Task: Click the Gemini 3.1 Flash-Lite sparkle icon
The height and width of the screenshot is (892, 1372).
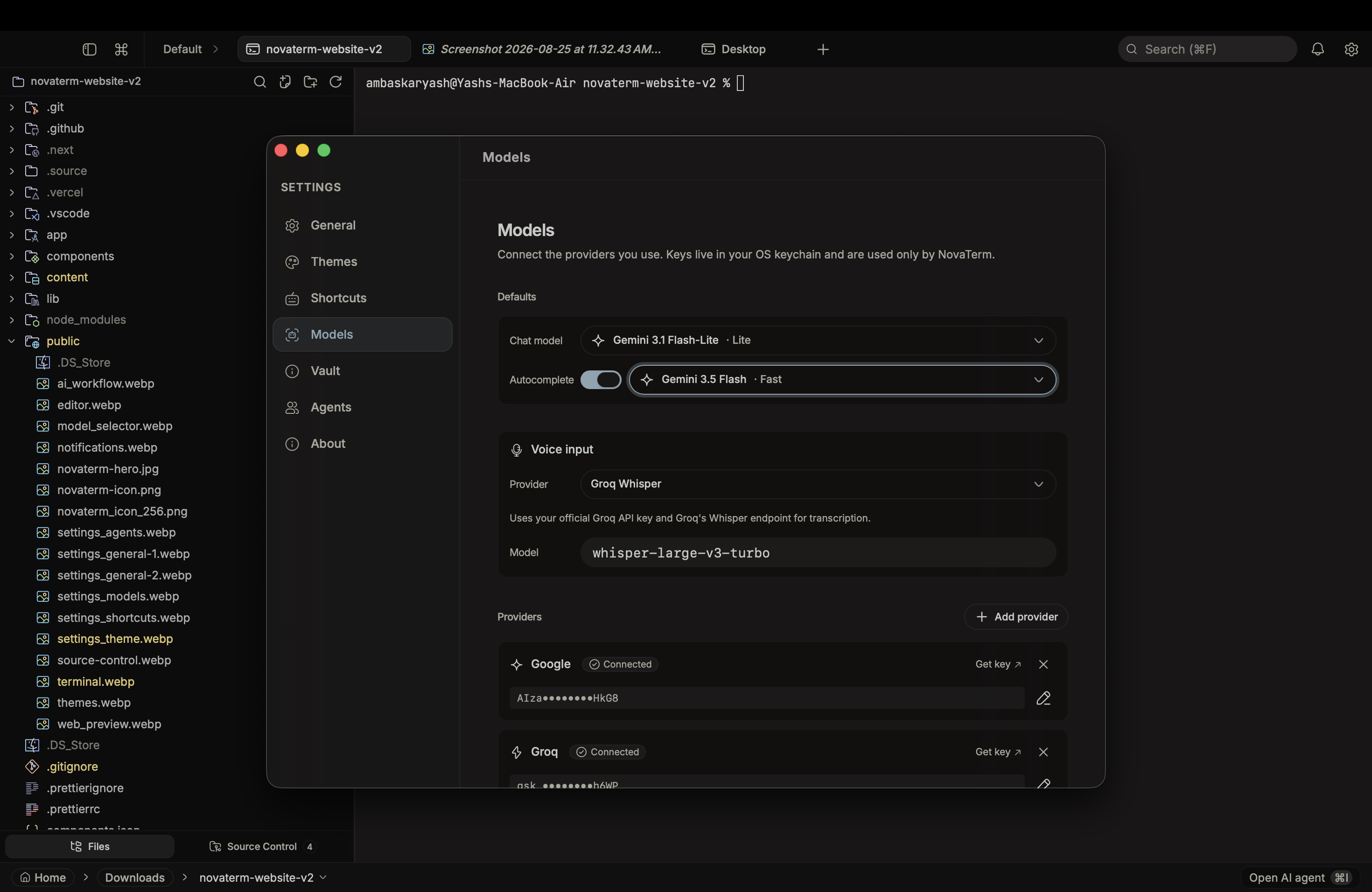Action: pyautogui.click(x=598, y=341)
